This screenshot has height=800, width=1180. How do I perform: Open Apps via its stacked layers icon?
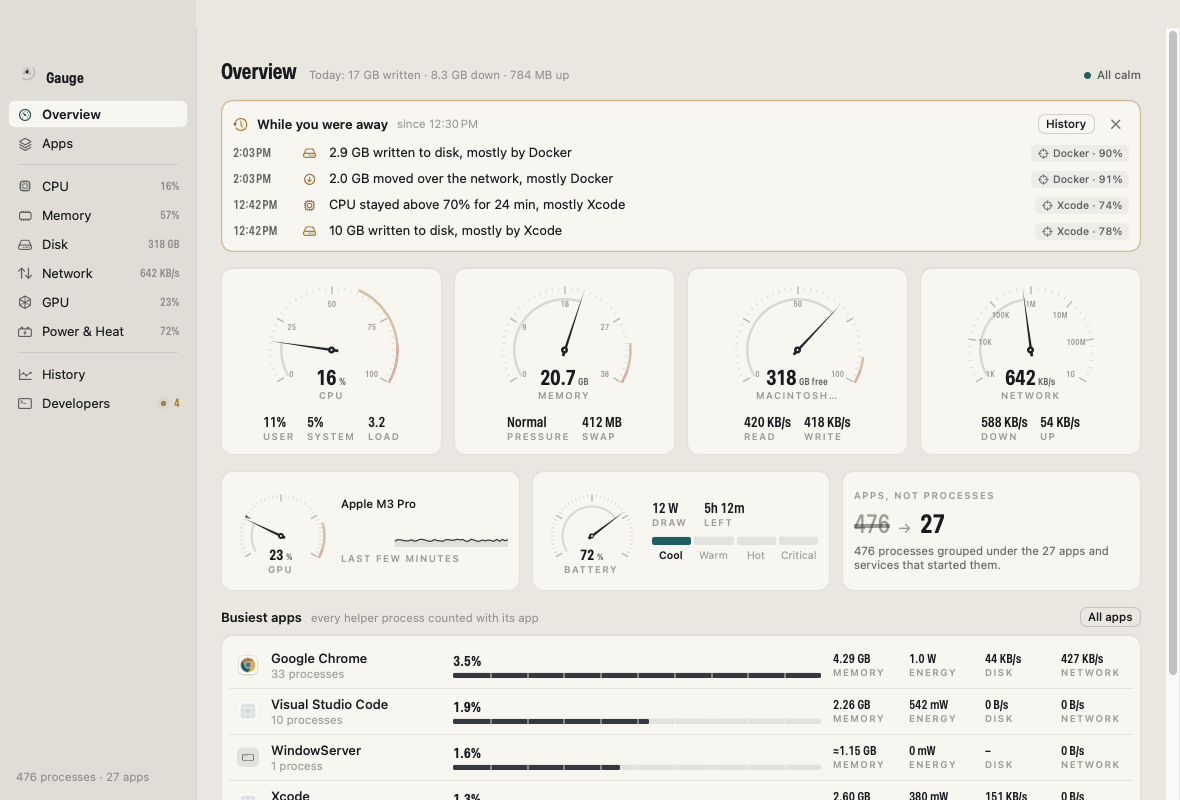(25, 144)
